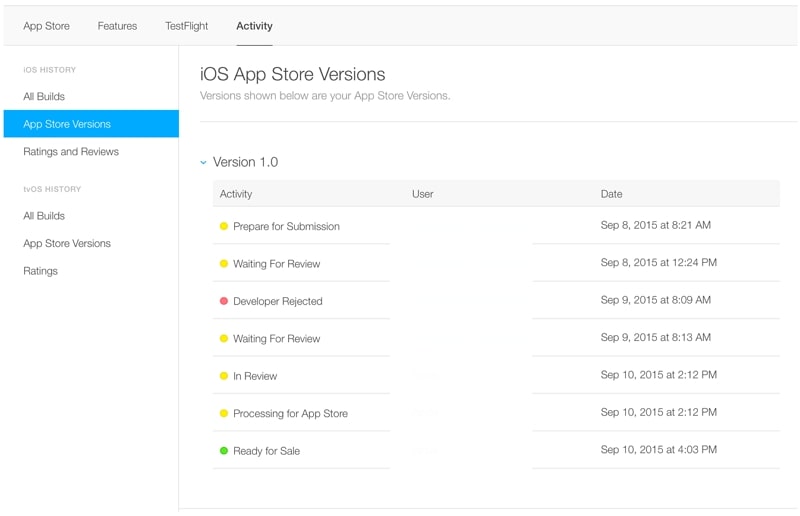Click the iOS HISTORY section label

(49, 70)
